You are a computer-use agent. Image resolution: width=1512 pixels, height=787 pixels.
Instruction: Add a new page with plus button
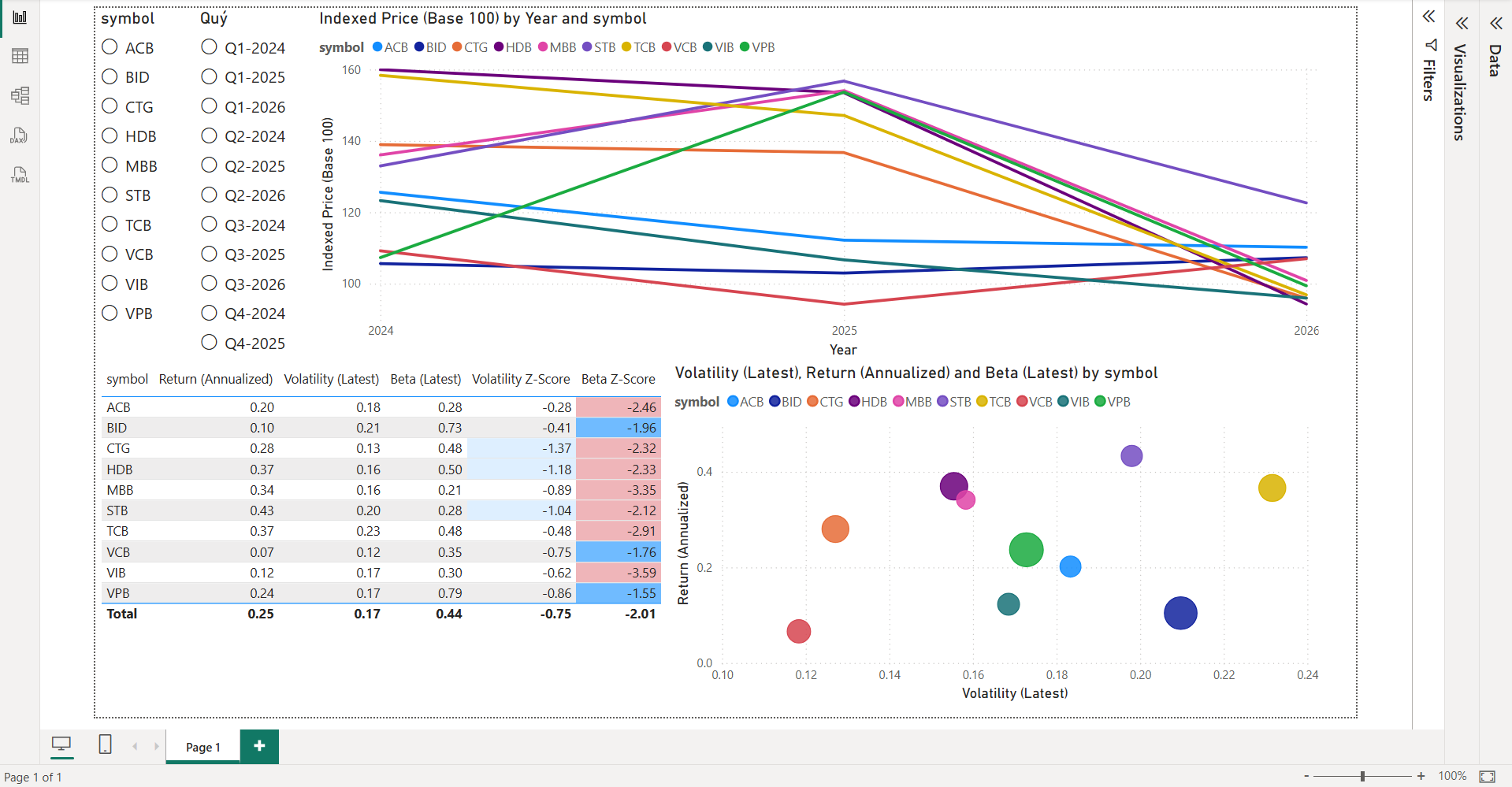pos(259,745)
